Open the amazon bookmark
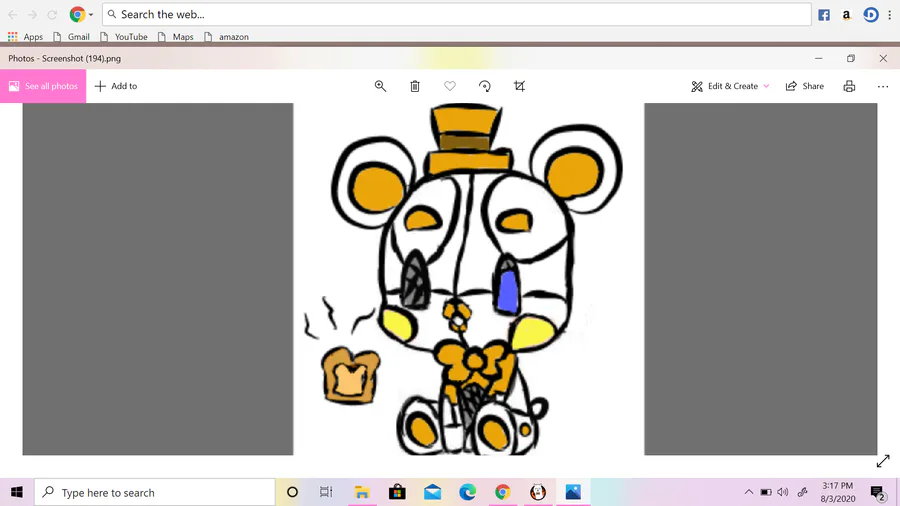 pyautogui.click(x=226, y=37)
